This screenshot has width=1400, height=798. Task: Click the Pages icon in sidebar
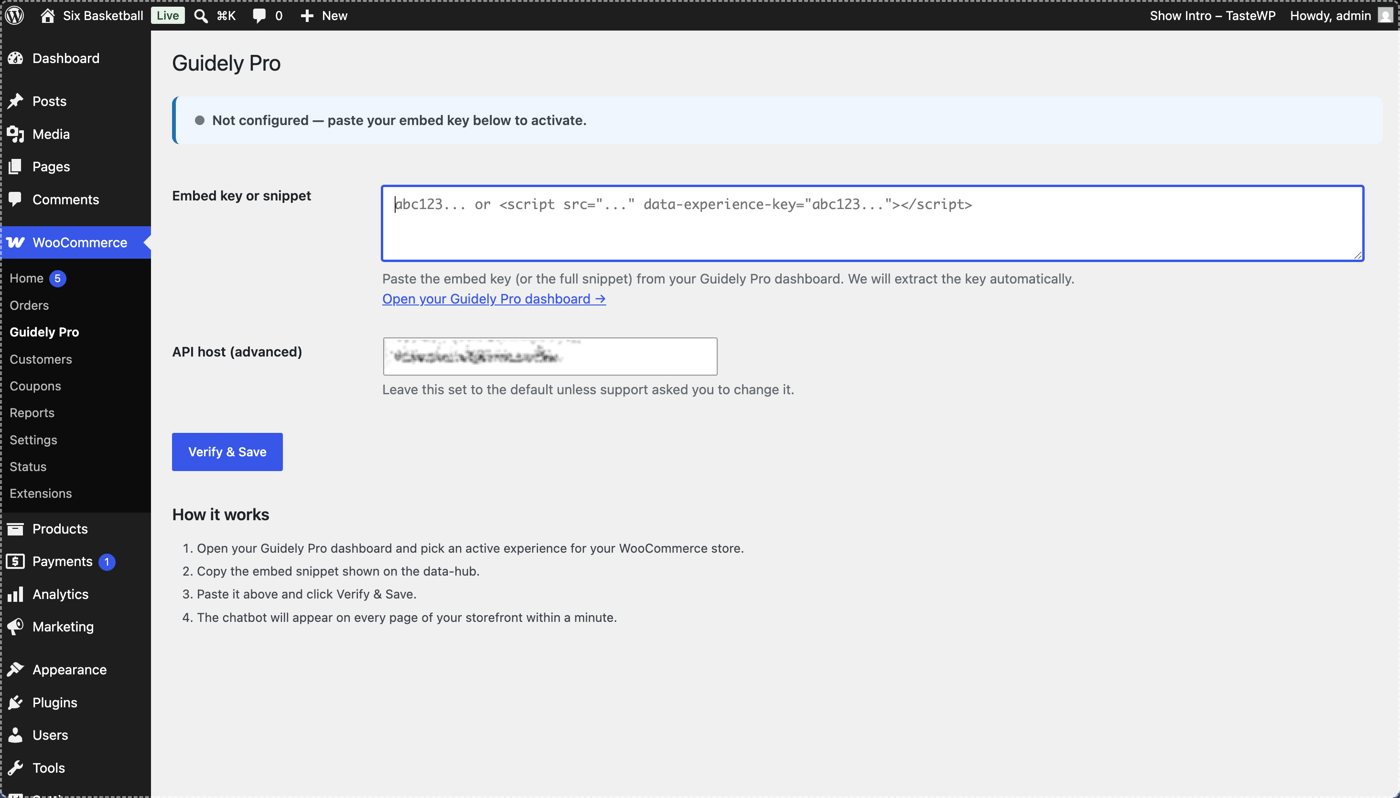click(x=16, y=167)
